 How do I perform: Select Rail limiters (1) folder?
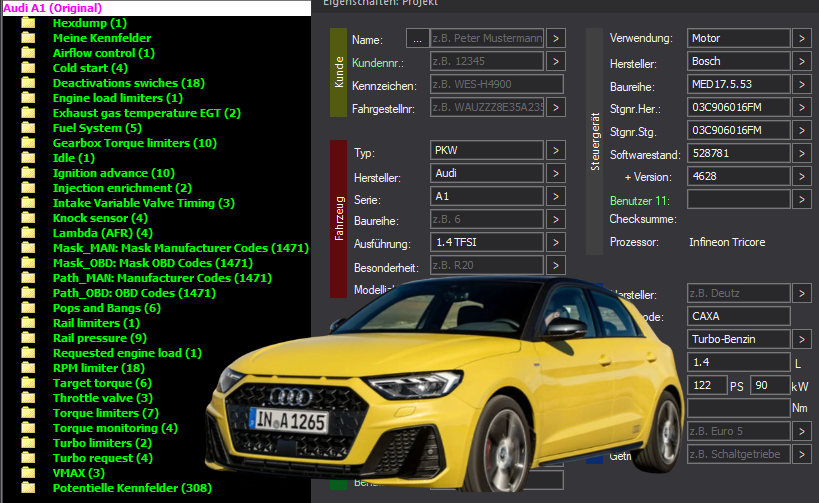coord(96,323)
